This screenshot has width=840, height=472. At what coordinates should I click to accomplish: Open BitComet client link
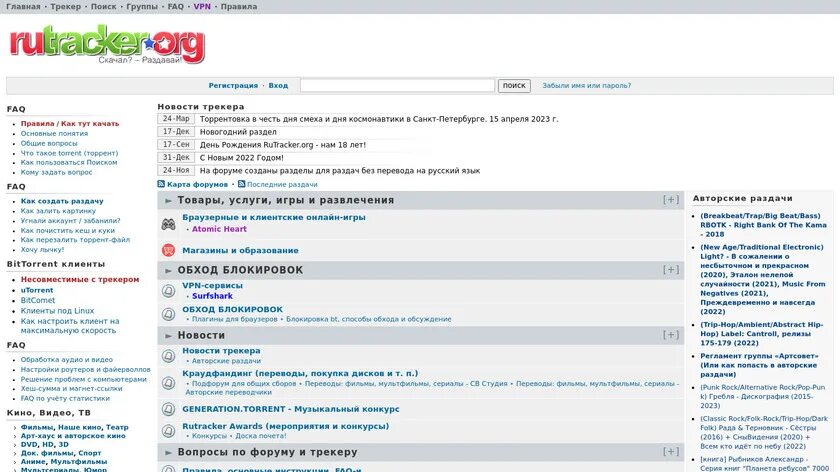click(x=38, y=300)
